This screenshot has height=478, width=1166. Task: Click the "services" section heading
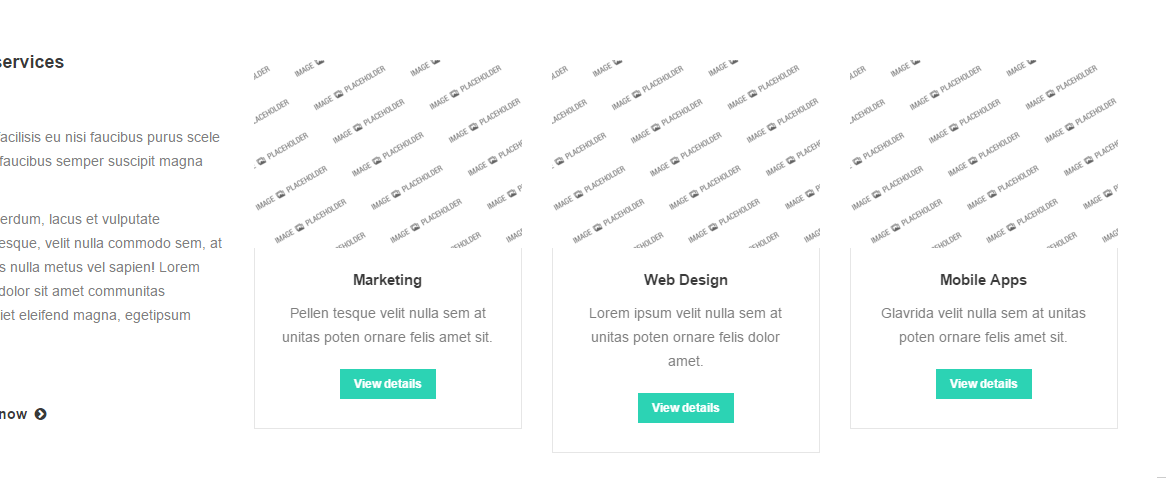(x=32, y=62)
